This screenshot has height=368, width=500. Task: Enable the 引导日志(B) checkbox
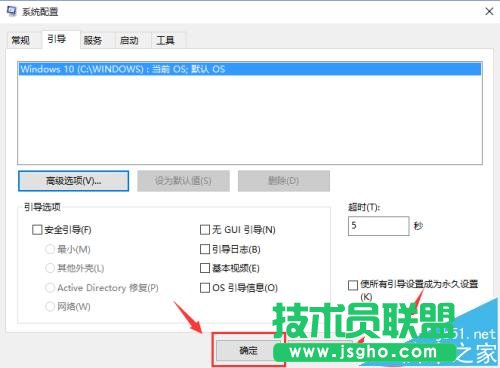tap(205, 249)
